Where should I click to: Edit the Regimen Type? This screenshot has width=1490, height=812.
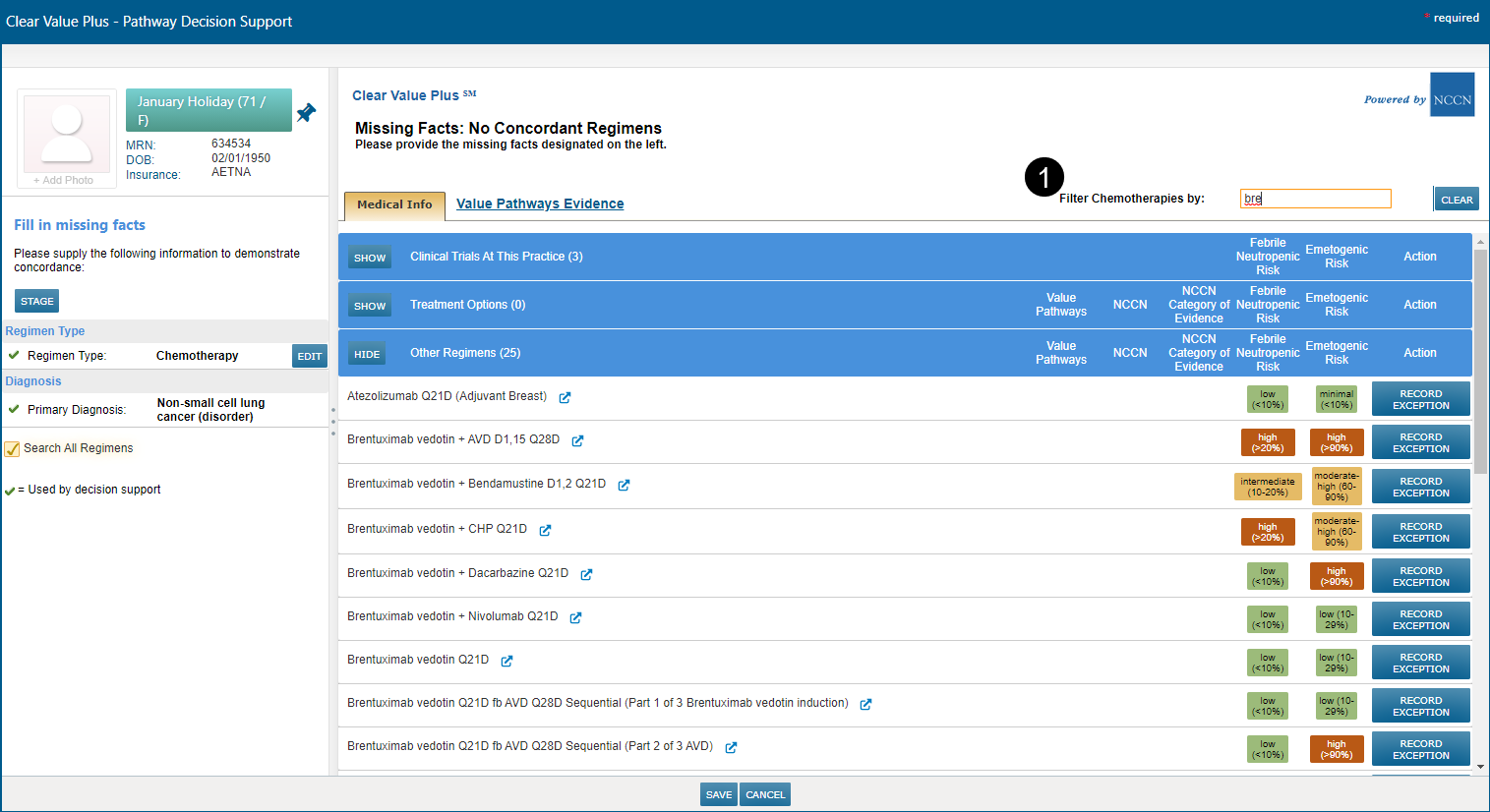309,356
